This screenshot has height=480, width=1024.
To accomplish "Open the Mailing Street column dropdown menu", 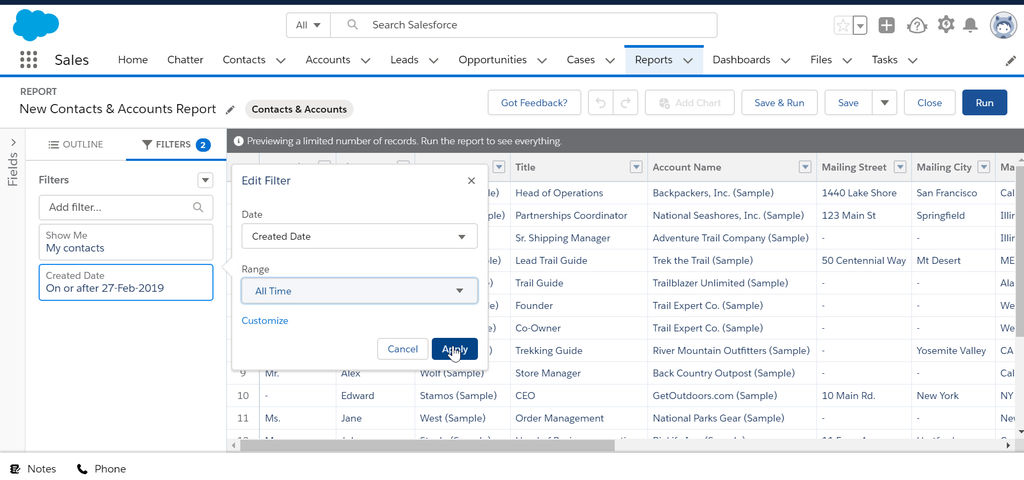I will point(900,167).
